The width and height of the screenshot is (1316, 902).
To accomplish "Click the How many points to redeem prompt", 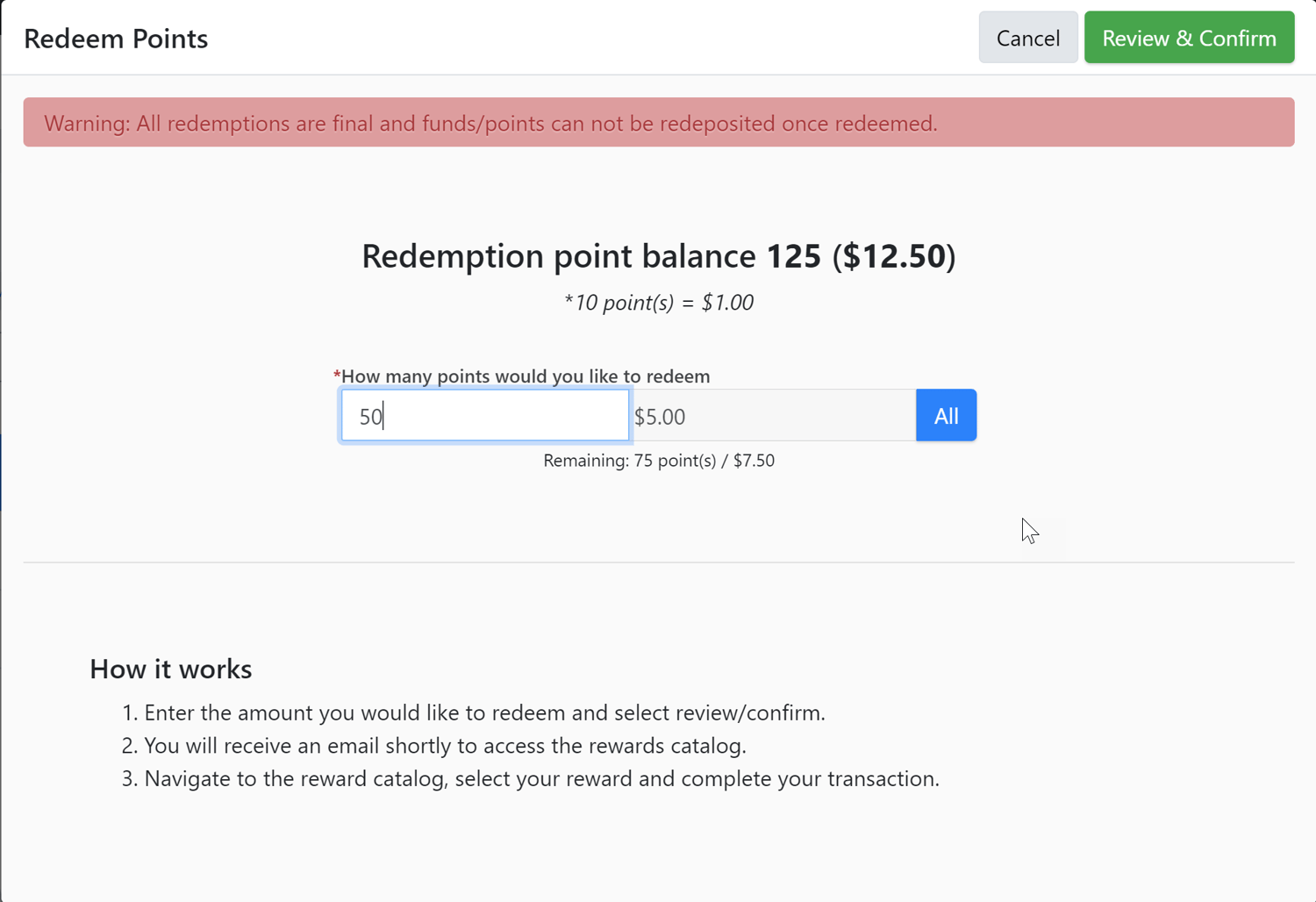I will [x=525, y=376].
